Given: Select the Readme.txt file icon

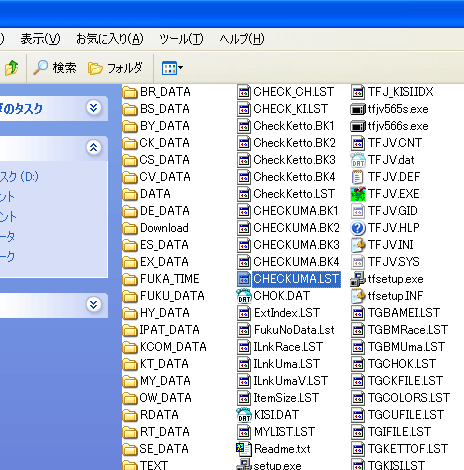Looking at the screenshot, I should [x=244, y=449].
